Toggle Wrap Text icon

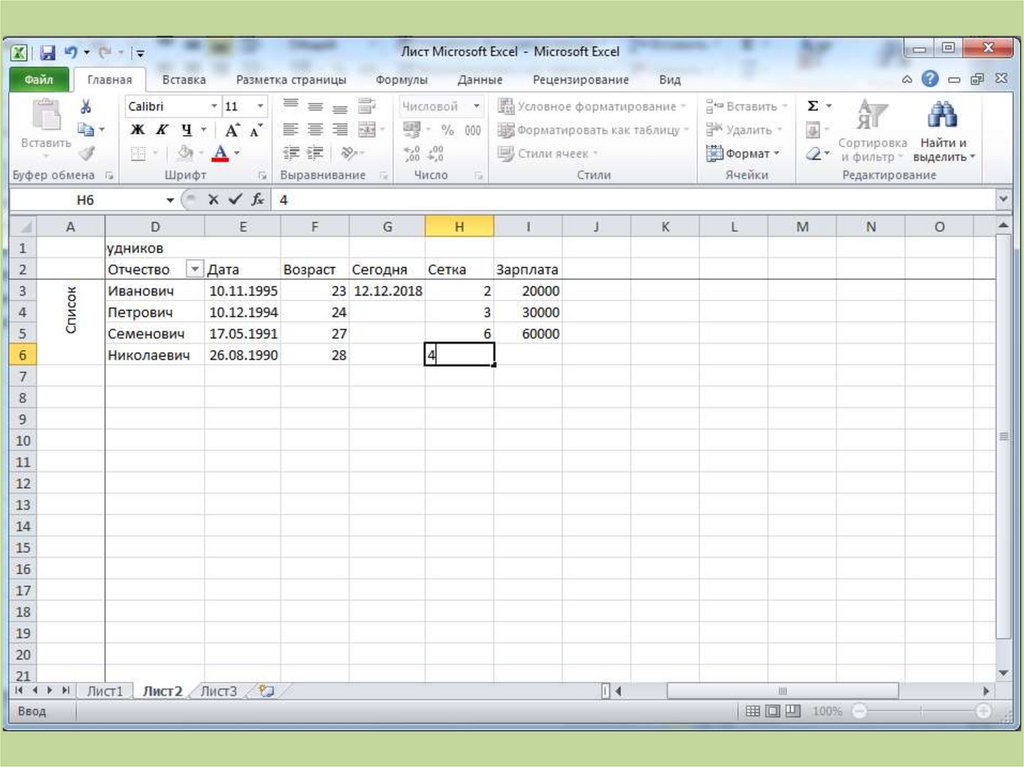(367, 106)
